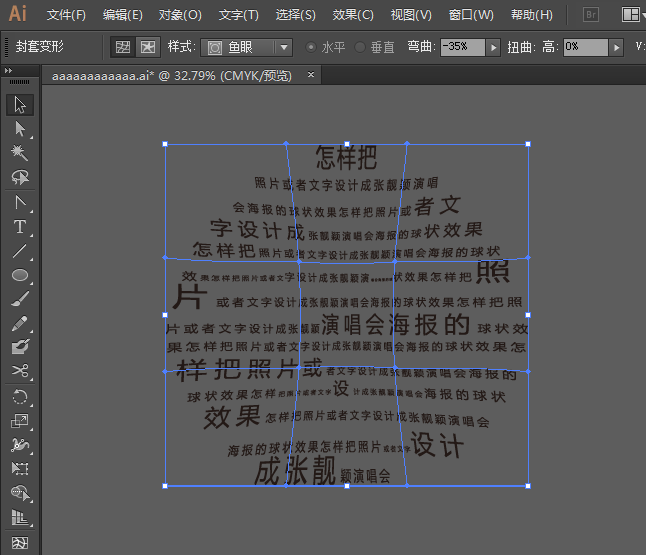Select the Magic Wand tool
The image size is (646, 555).
tap(20, 153)
